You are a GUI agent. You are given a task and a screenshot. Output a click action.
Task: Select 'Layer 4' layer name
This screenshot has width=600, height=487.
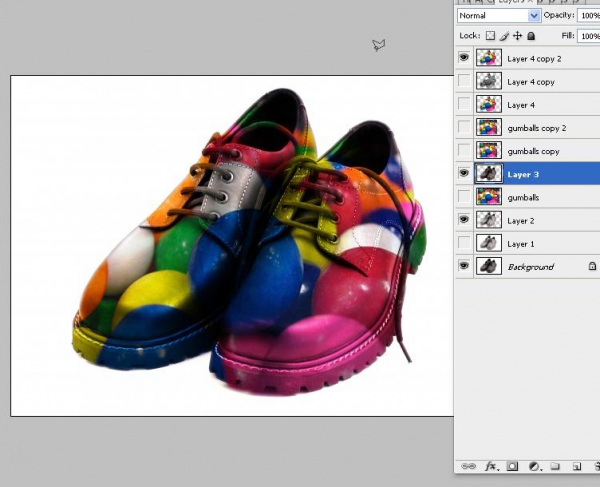(x=521, y=105)
